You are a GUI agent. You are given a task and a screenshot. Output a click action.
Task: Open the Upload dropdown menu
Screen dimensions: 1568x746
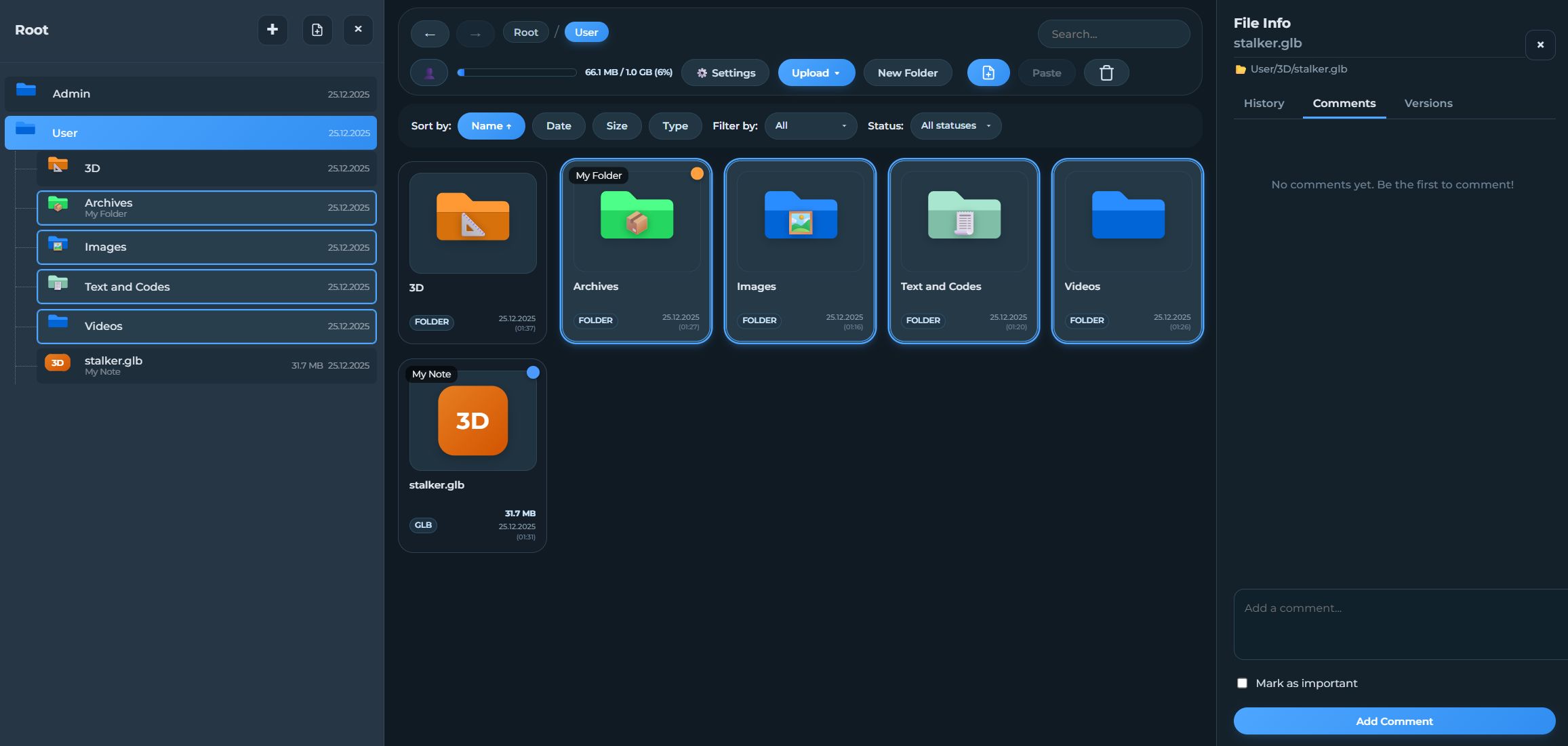tap(816, 72)
